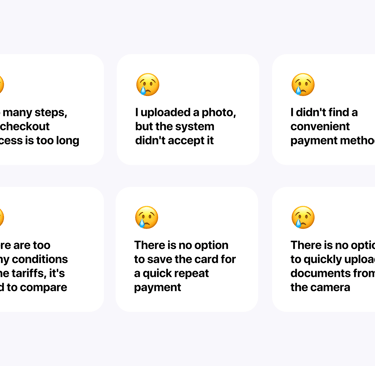Click the partly visible emoji on tariffs card

click(2, 217)
